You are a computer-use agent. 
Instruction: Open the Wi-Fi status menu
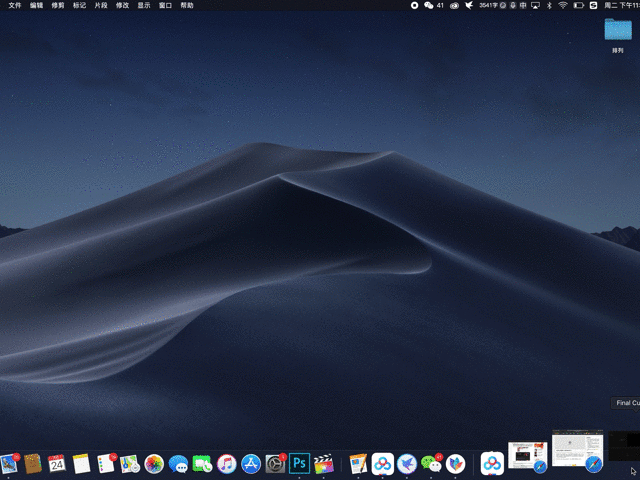(x=563, y=5)
